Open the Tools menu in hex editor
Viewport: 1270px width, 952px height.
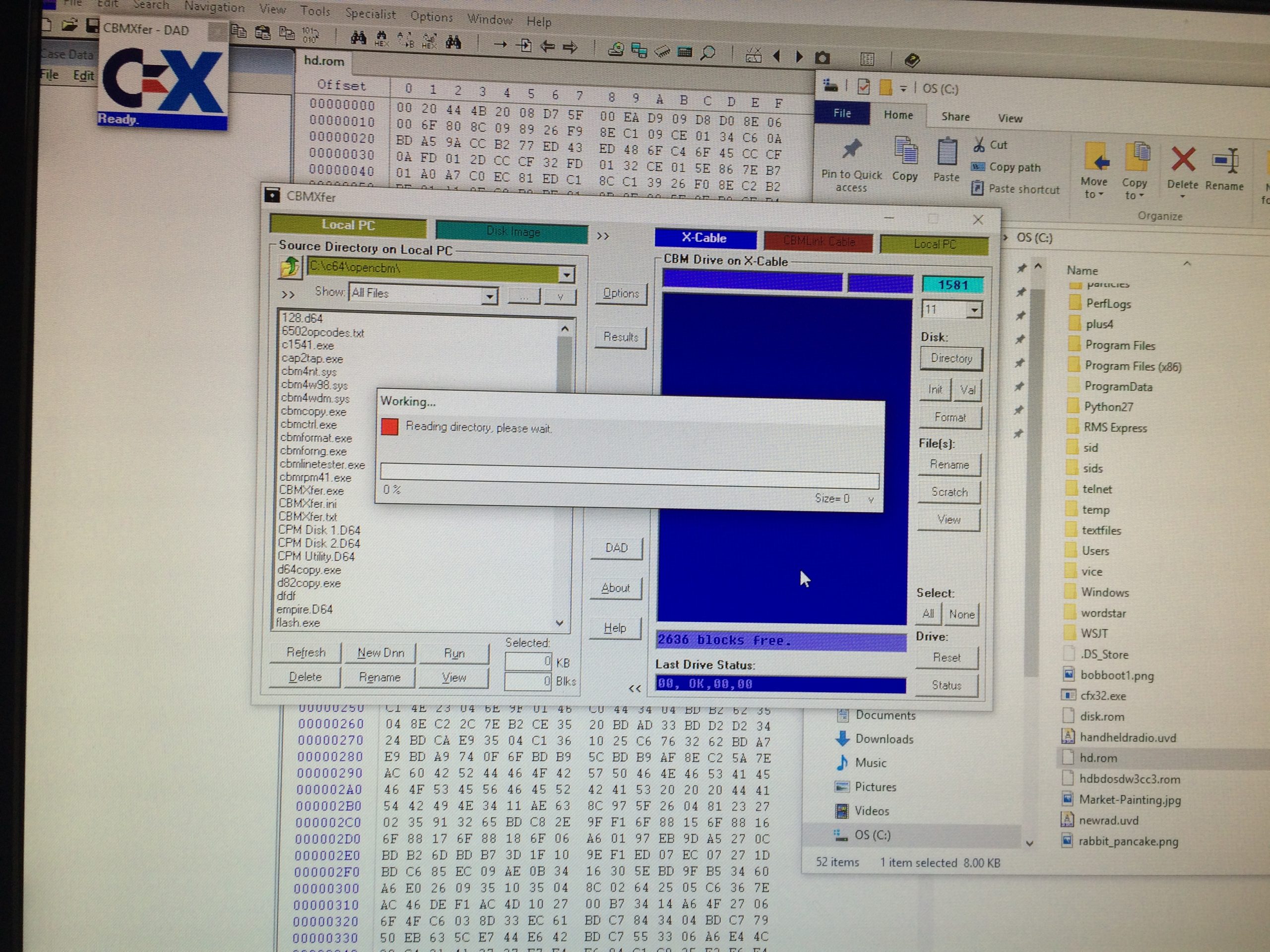pyautogui.click(x=315, y=11)
